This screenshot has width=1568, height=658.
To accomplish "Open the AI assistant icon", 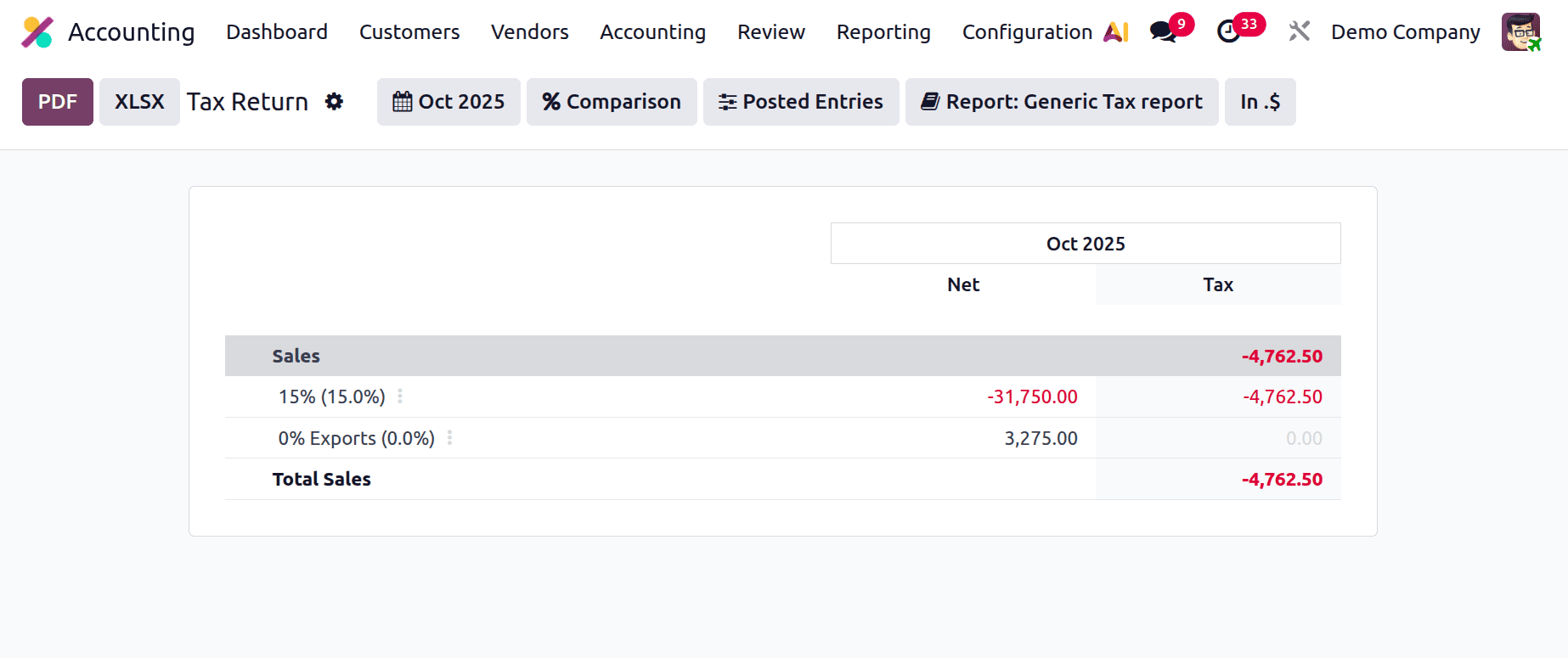I will [x=1116, y=32].
